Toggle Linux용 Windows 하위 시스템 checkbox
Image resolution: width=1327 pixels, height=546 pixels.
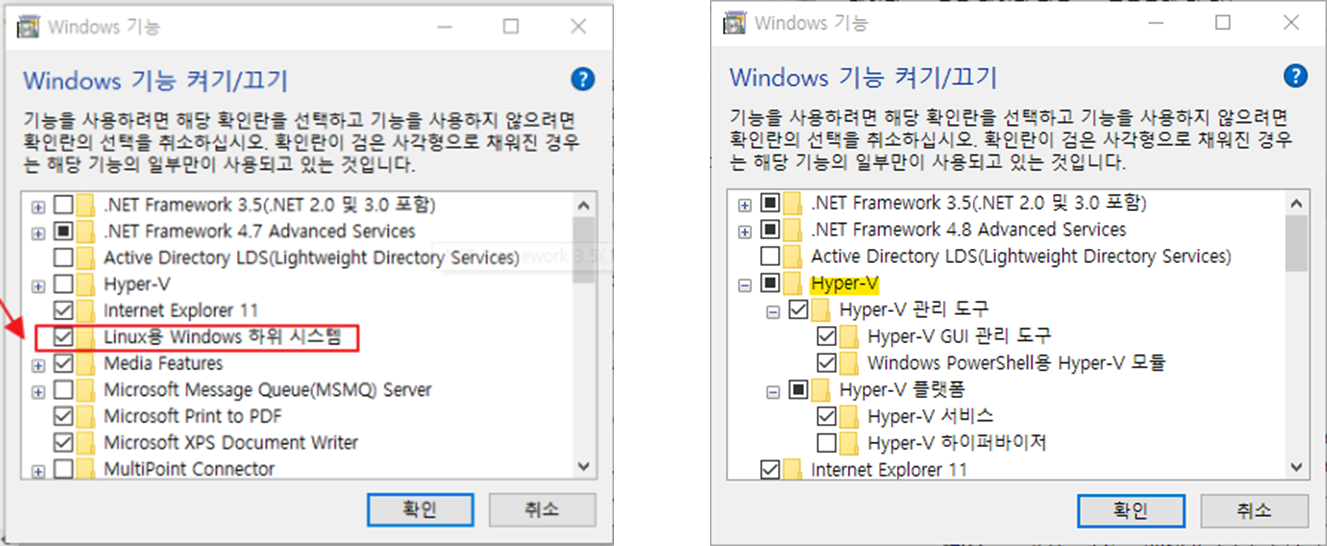pyautogui.click(x=63, y=337)
